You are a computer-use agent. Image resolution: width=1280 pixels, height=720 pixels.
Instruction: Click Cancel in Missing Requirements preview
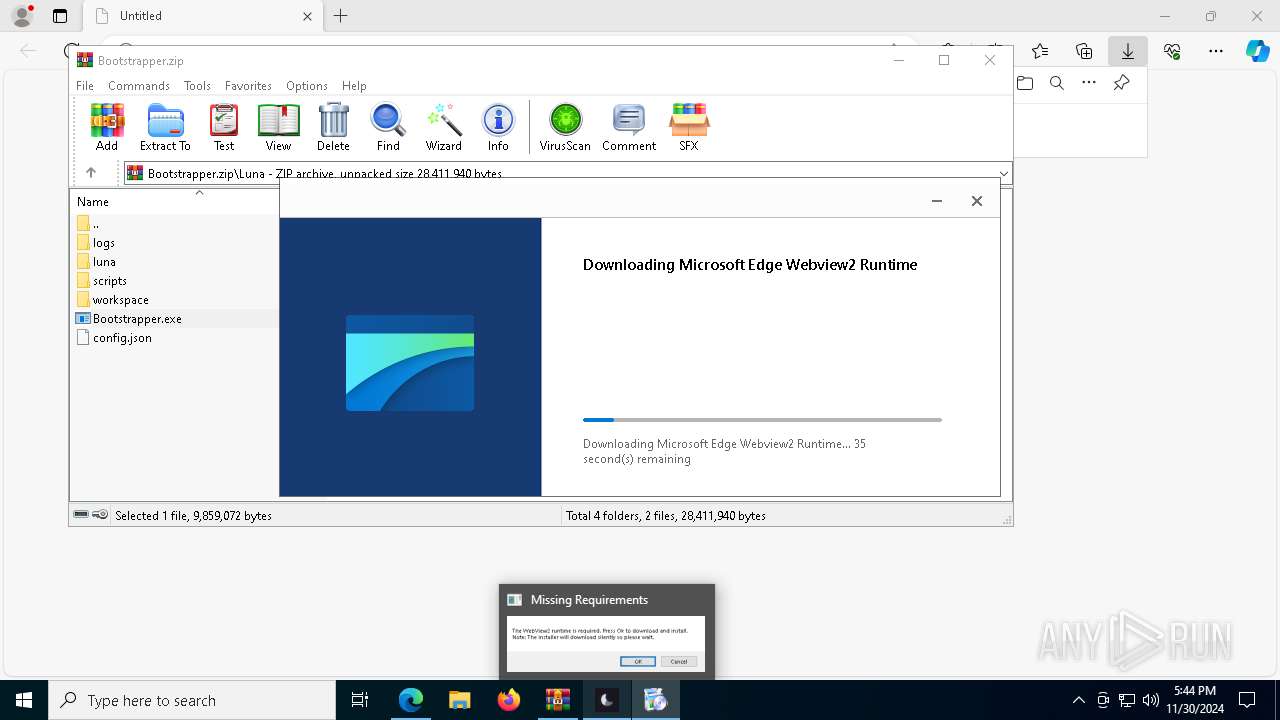click(679, 661)
